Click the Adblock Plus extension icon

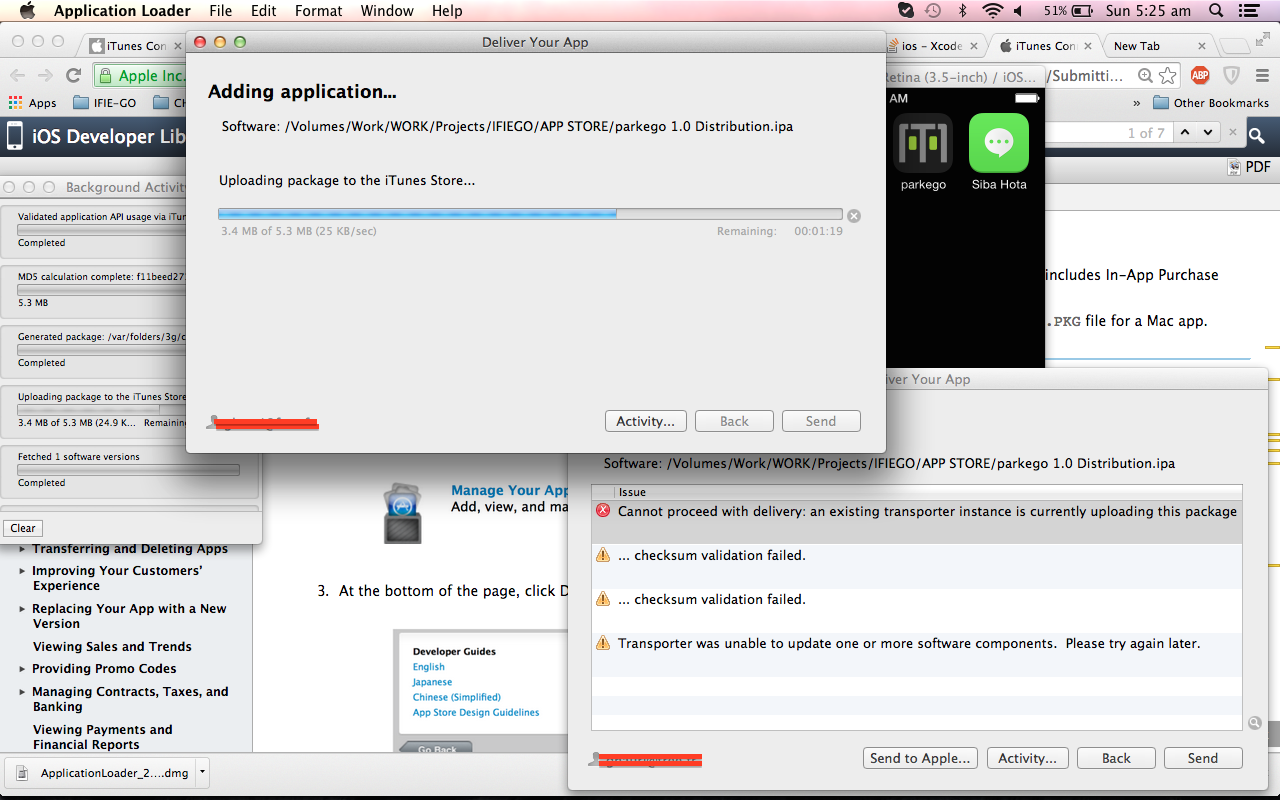pyautogui.click(x=1200, y=75)
